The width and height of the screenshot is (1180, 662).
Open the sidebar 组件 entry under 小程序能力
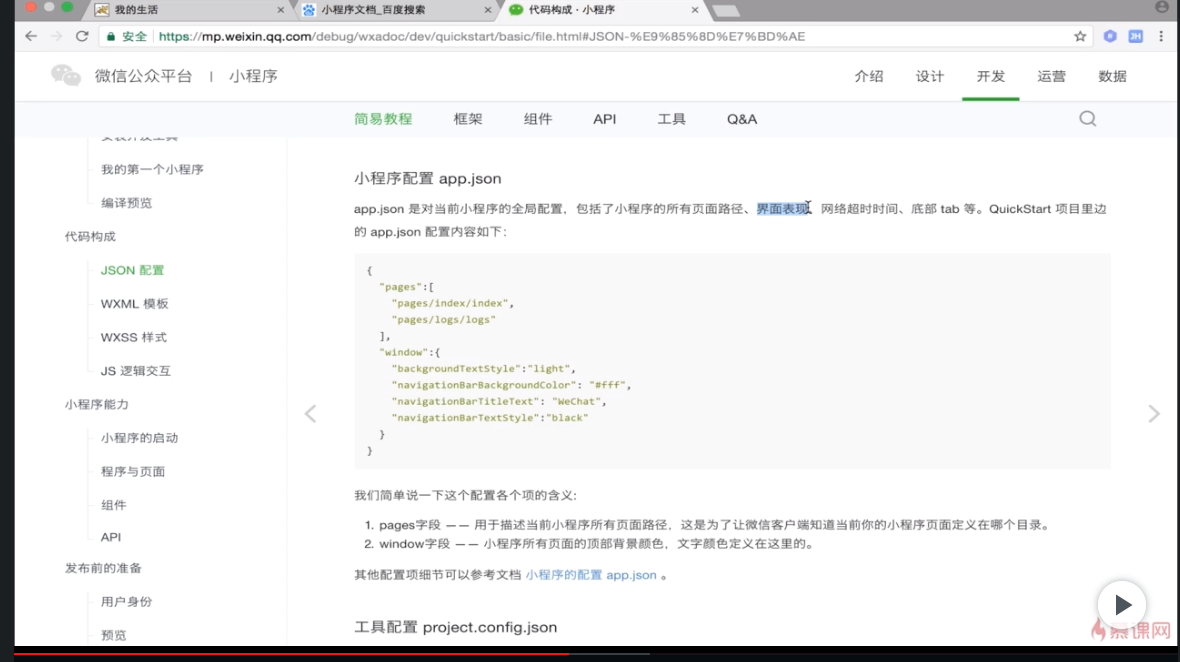tap(114, 505)
